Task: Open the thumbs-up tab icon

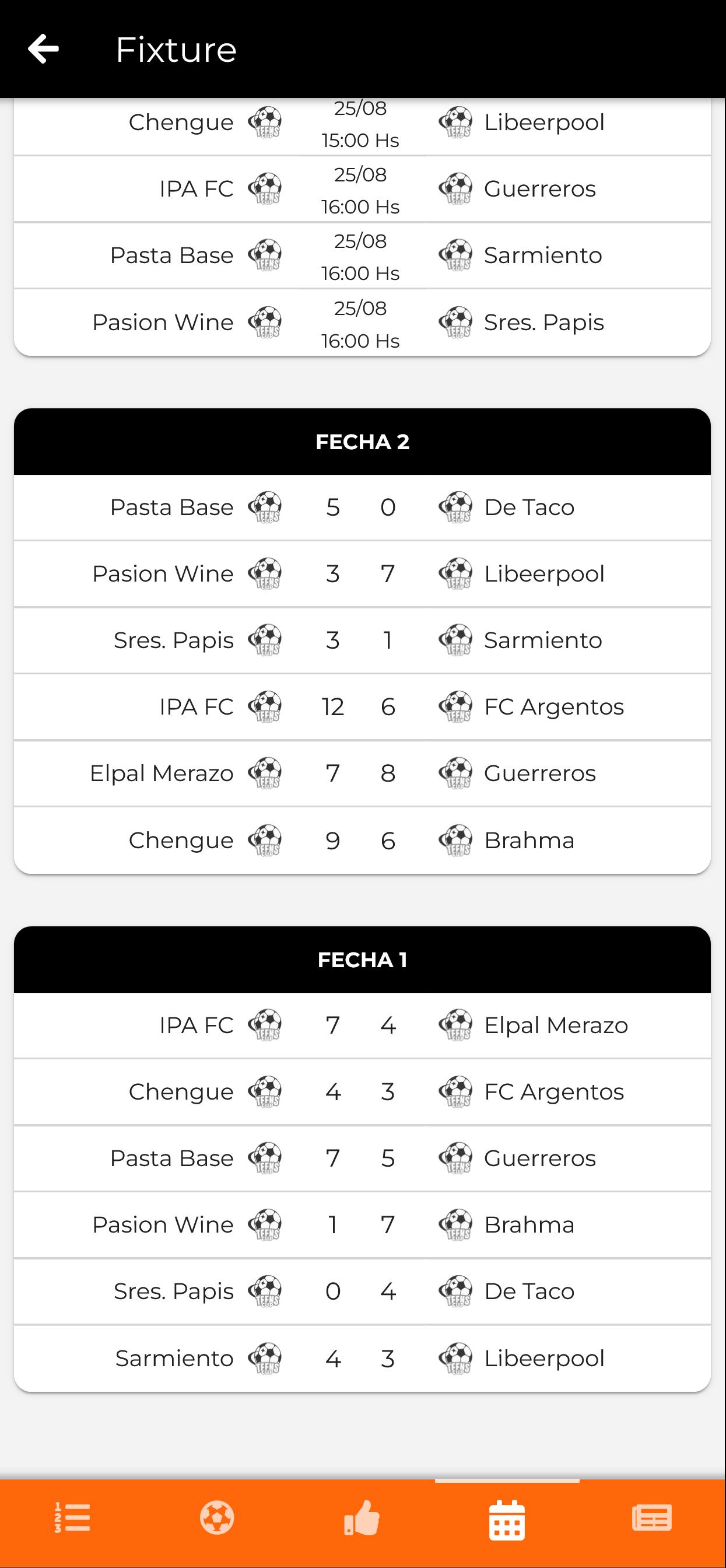Action: pos(362,1517)
